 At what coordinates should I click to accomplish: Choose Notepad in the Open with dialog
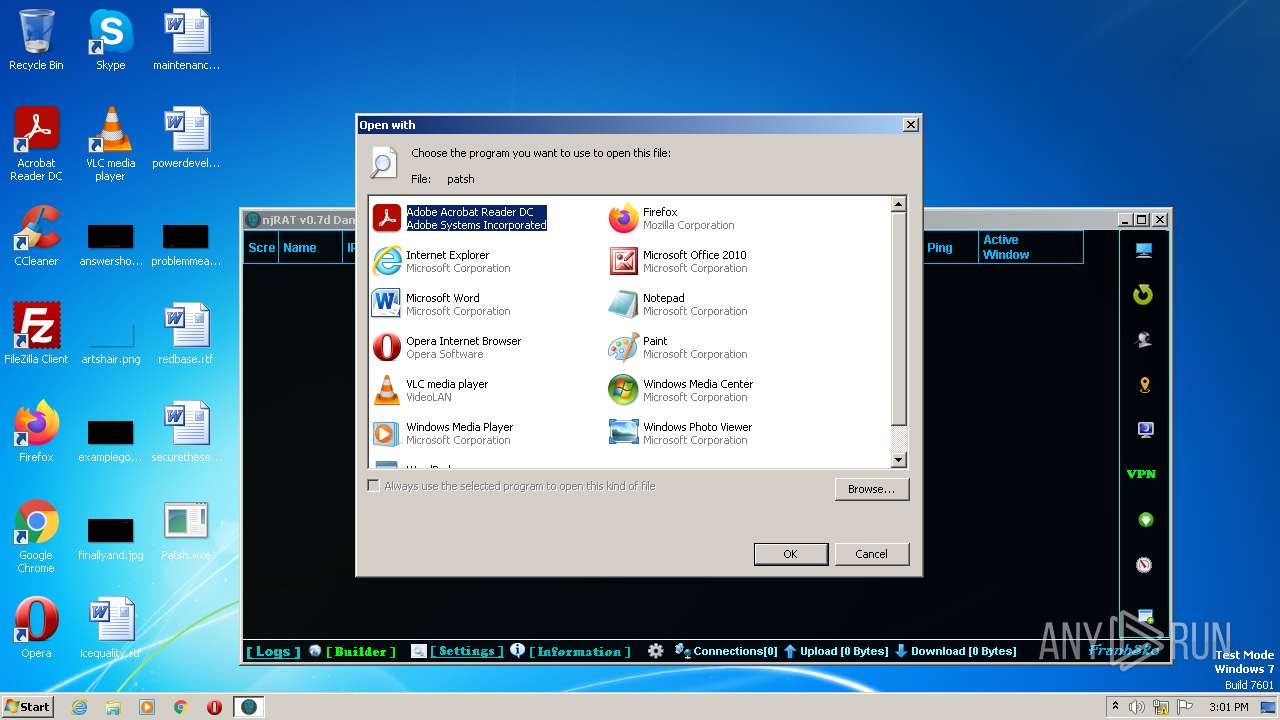click(678, 304)
